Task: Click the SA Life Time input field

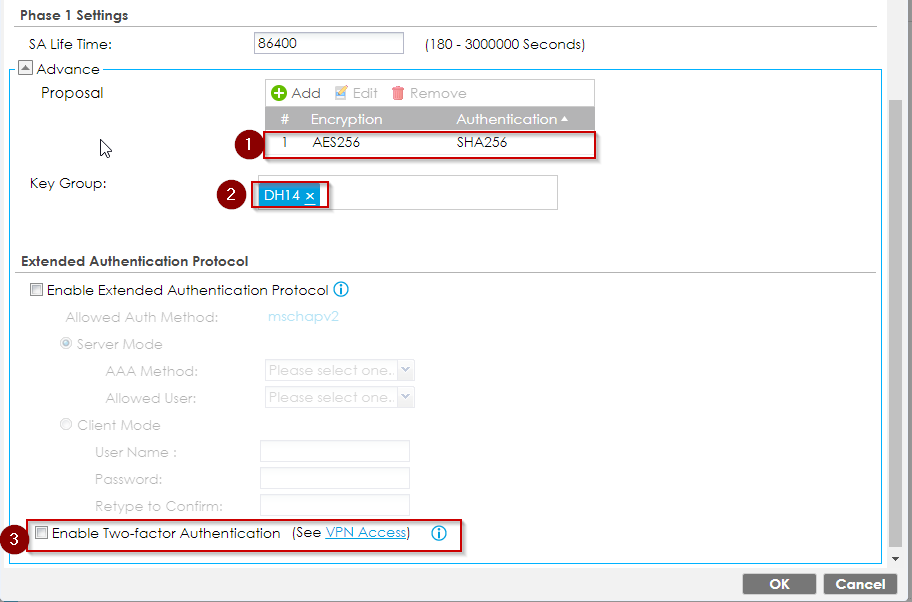Action: click(x=329, y=44)
